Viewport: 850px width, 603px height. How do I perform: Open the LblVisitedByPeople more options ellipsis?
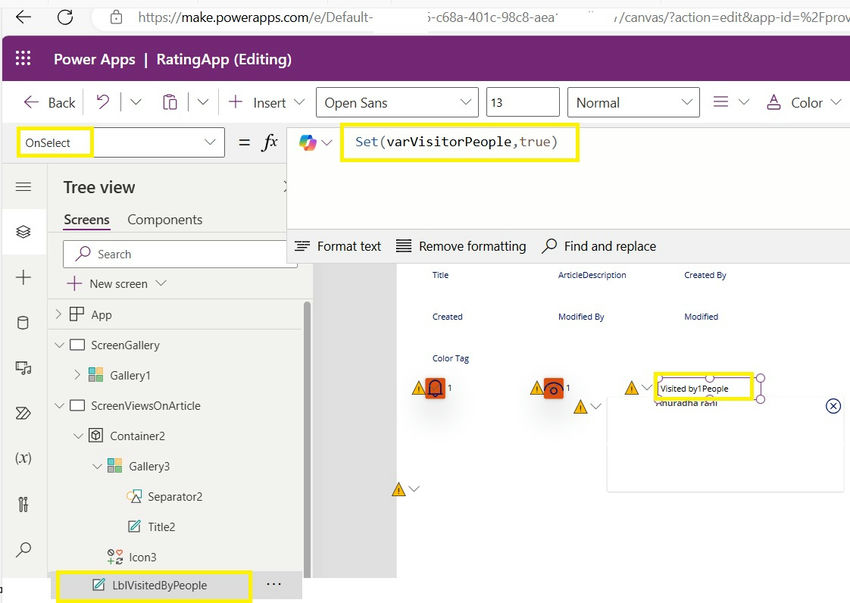[x=274, y=585]
